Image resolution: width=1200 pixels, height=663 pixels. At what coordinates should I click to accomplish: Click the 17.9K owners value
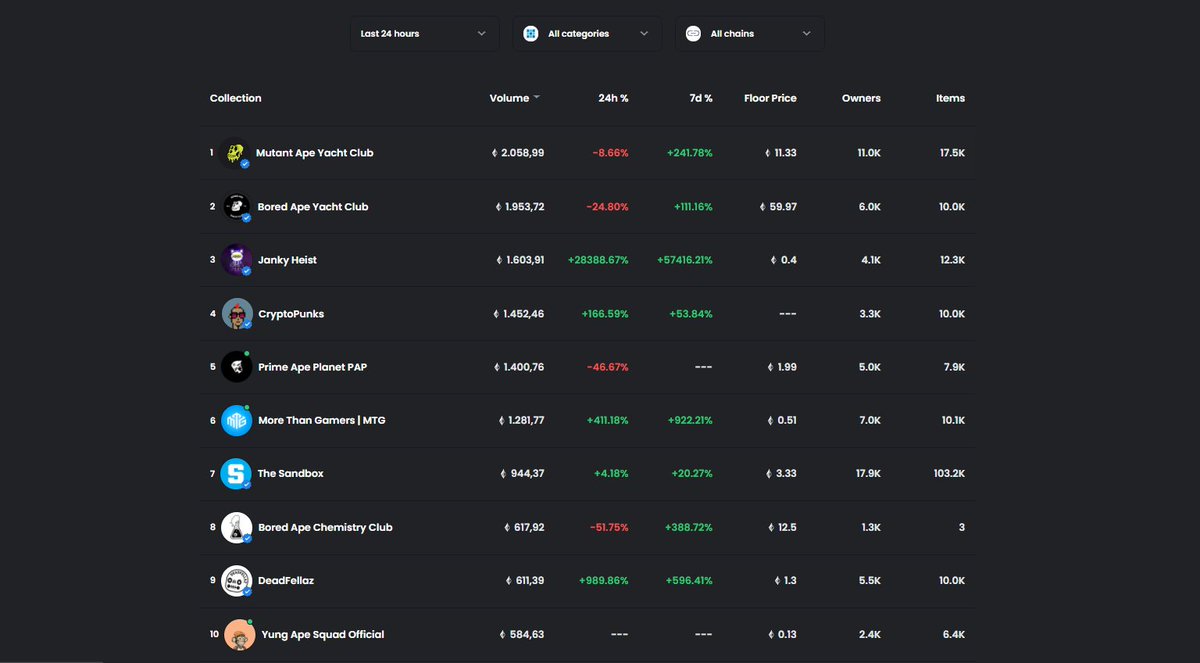[868, 473]
